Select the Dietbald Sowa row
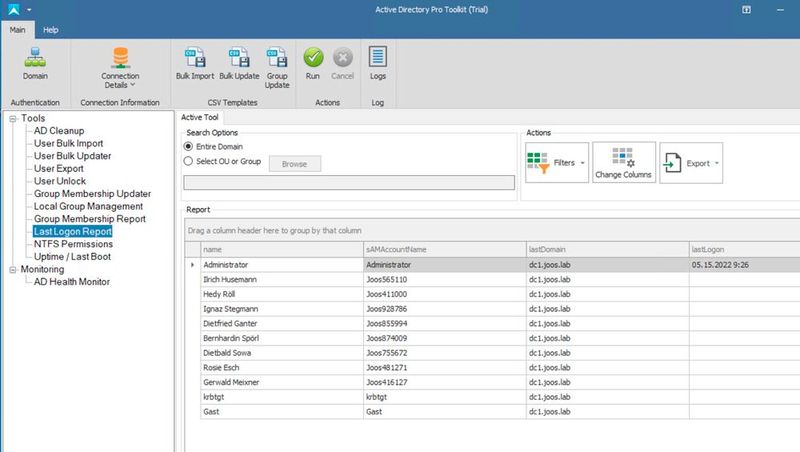The height and width of the screenshot is (452, 800). (492, 353)
